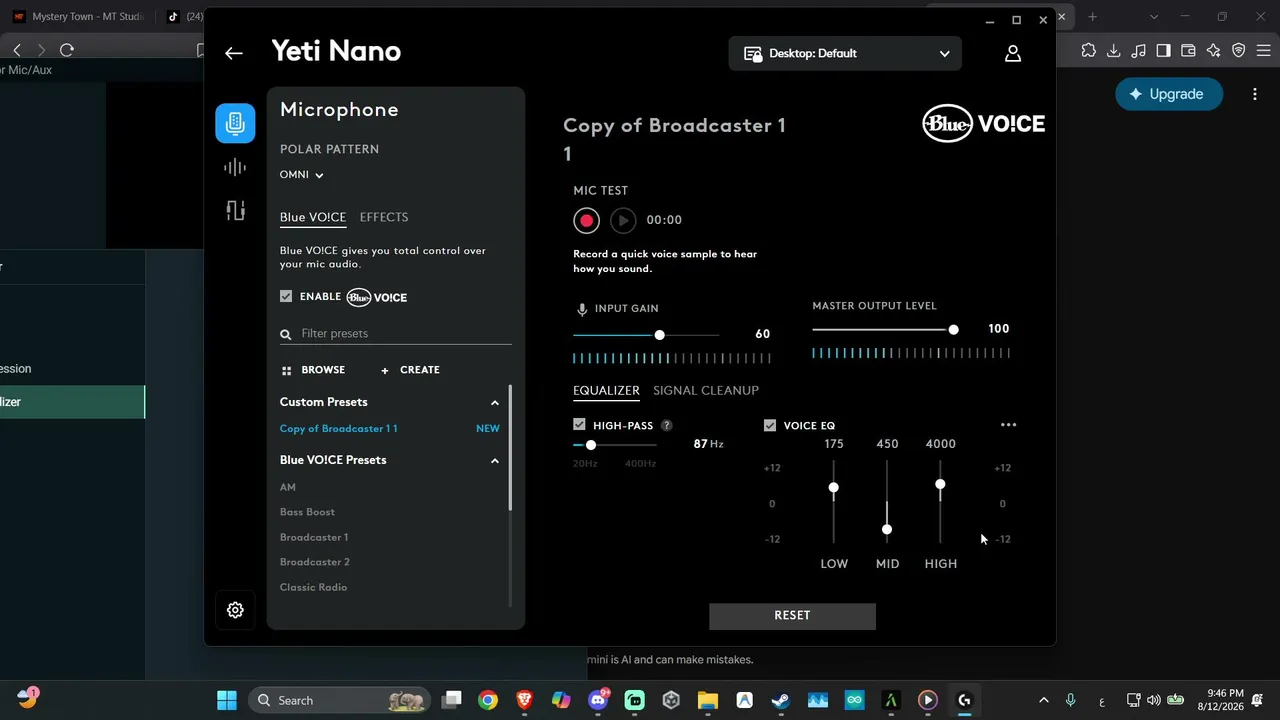Screen dimensions: 1280x720
Task: Open browser tab search chevron
Action: [1155, 17]
